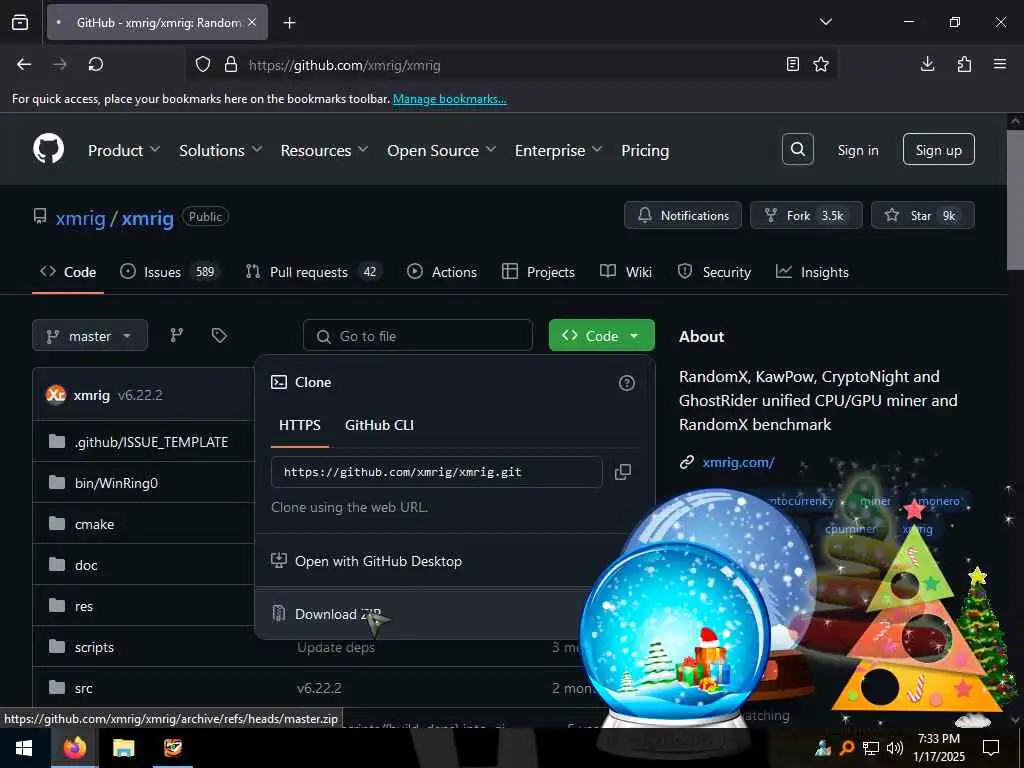
Task: Toggle the green Code dropdown button
Action: click(x=601, y=336)
